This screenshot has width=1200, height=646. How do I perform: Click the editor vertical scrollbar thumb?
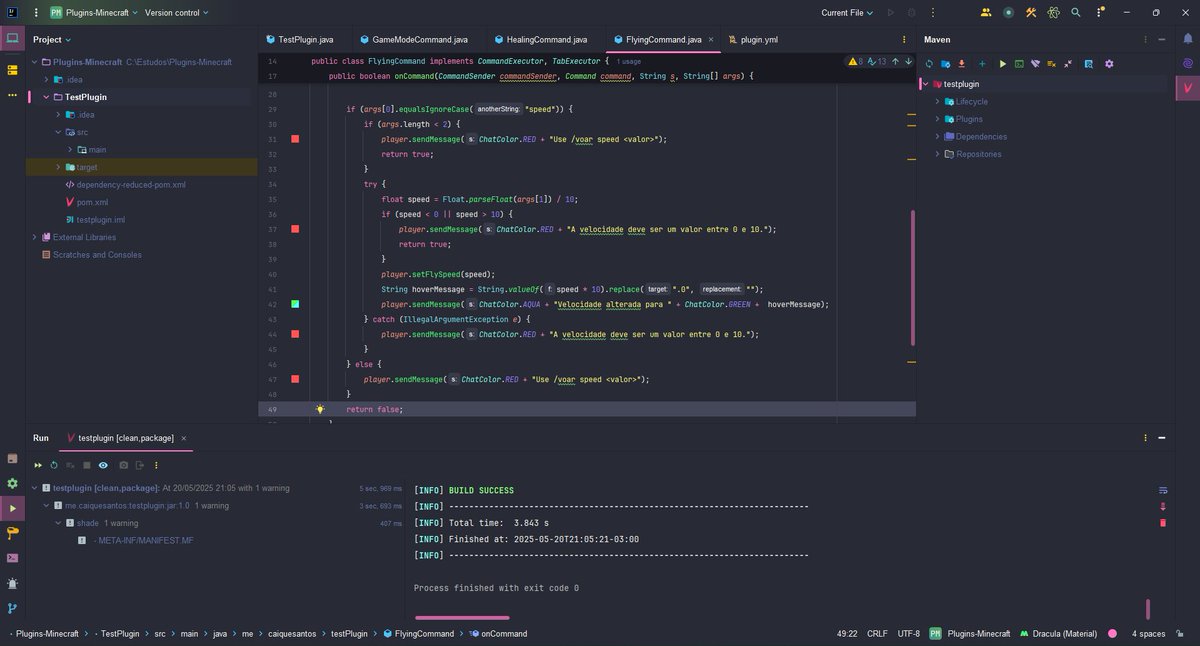click(x=913, y=278)
